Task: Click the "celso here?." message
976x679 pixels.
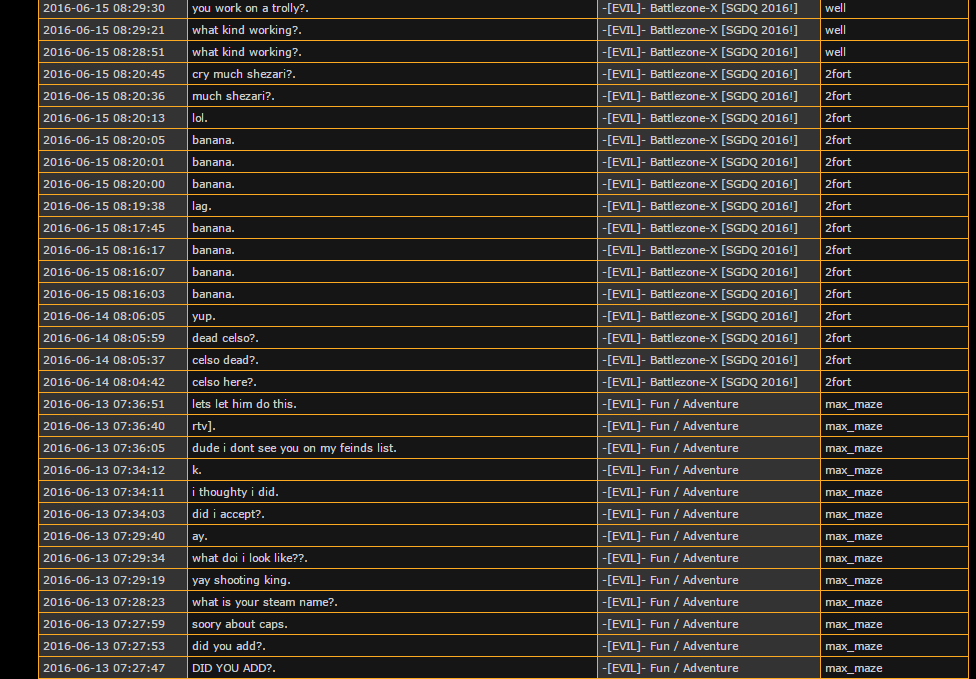Action: click(224, 382)
